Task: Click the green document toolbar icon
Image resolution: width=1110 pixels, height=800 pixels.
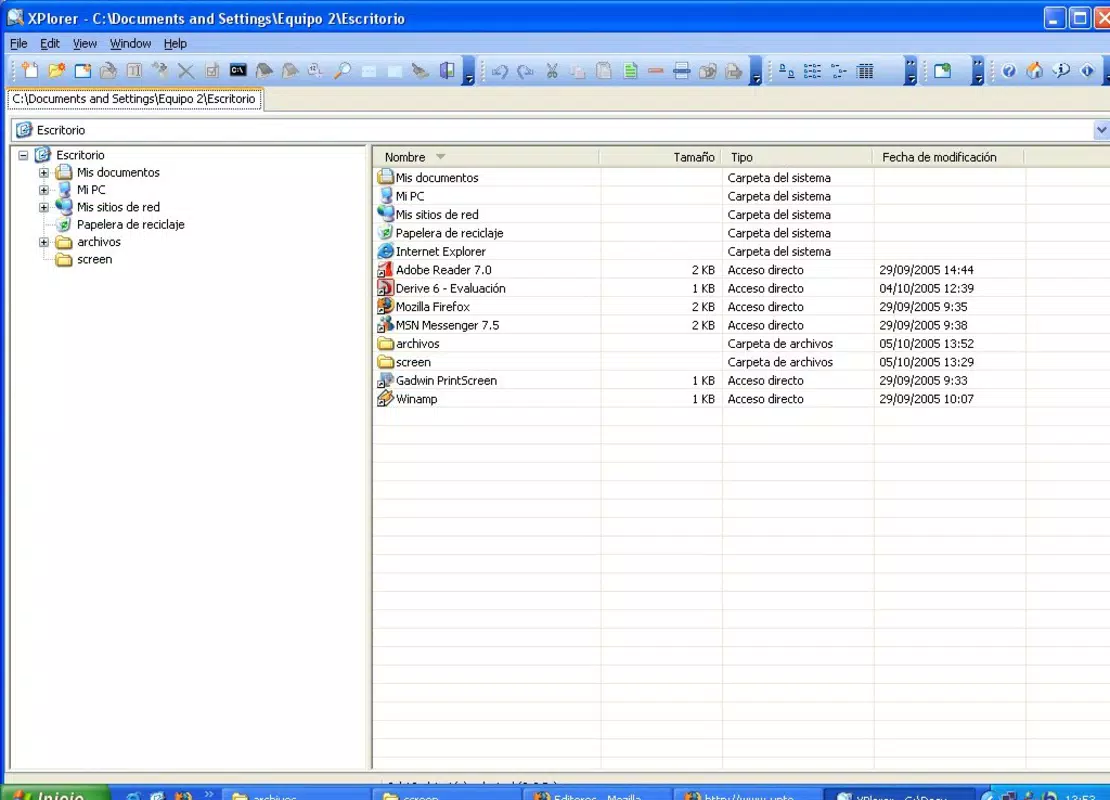Action: [x=630, y=71]
